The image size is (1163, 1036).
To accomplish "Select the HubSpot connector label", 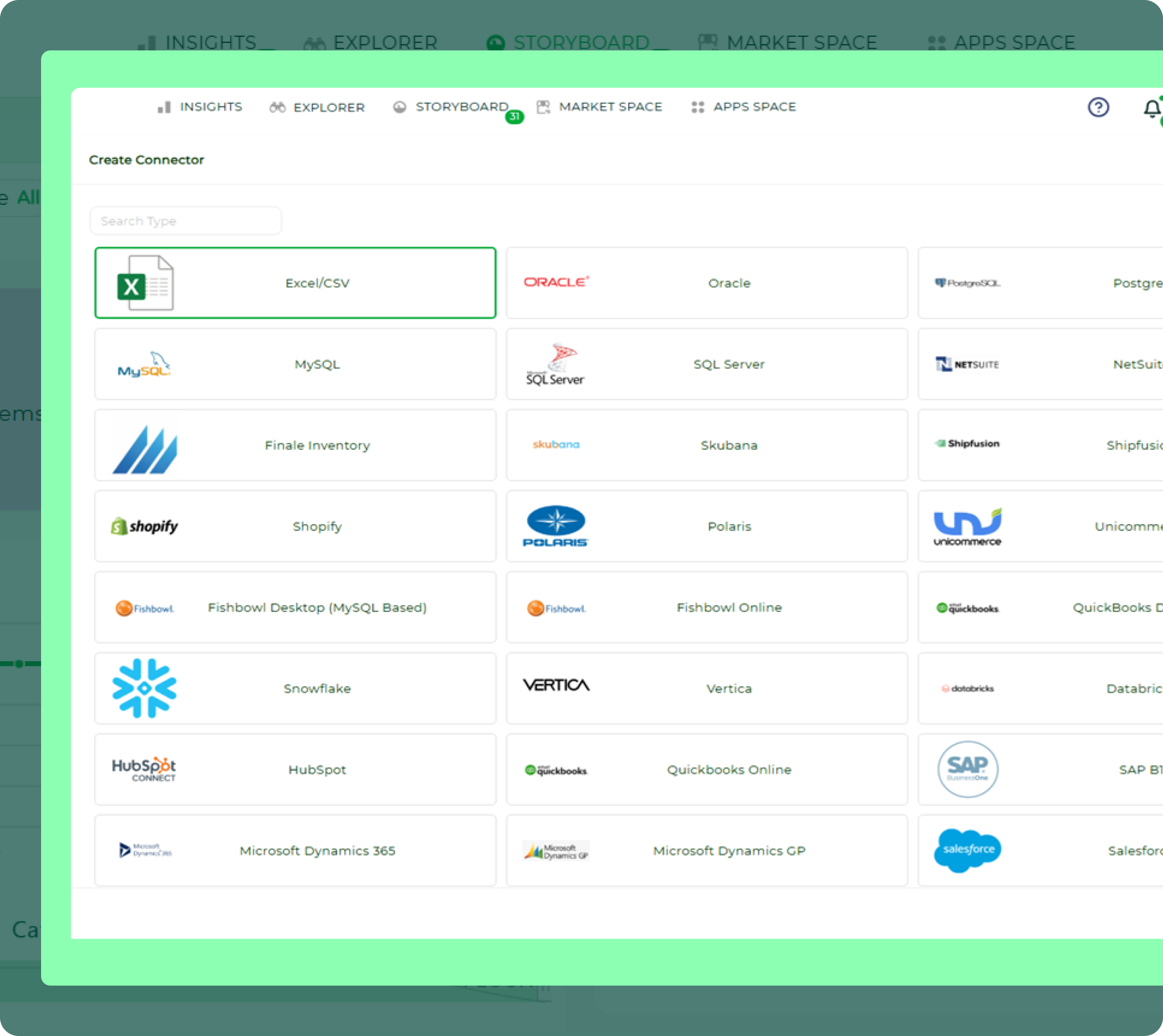I will [317, 770].
